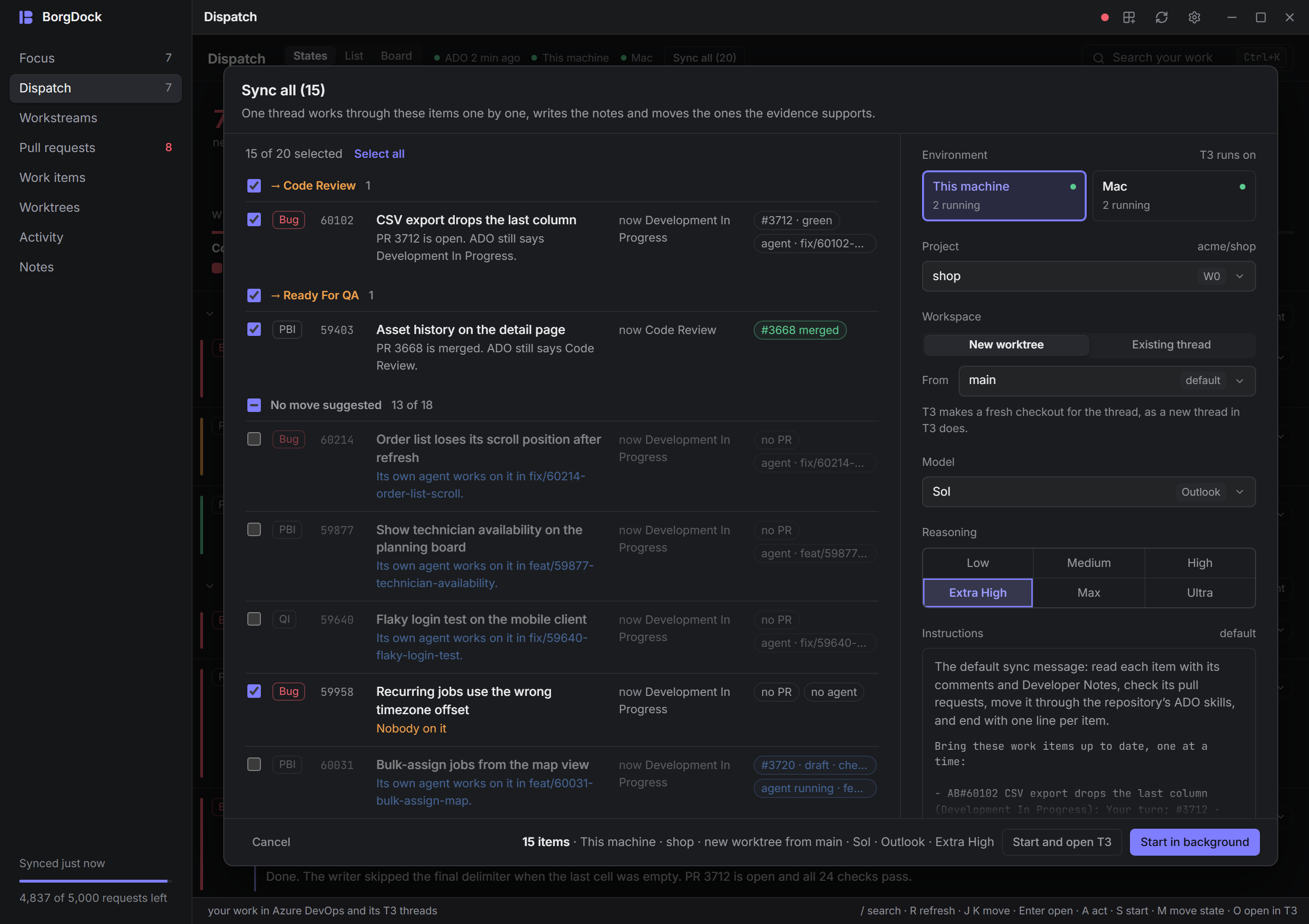
Task: Click Select all link
Action: [x=379, y=154]
